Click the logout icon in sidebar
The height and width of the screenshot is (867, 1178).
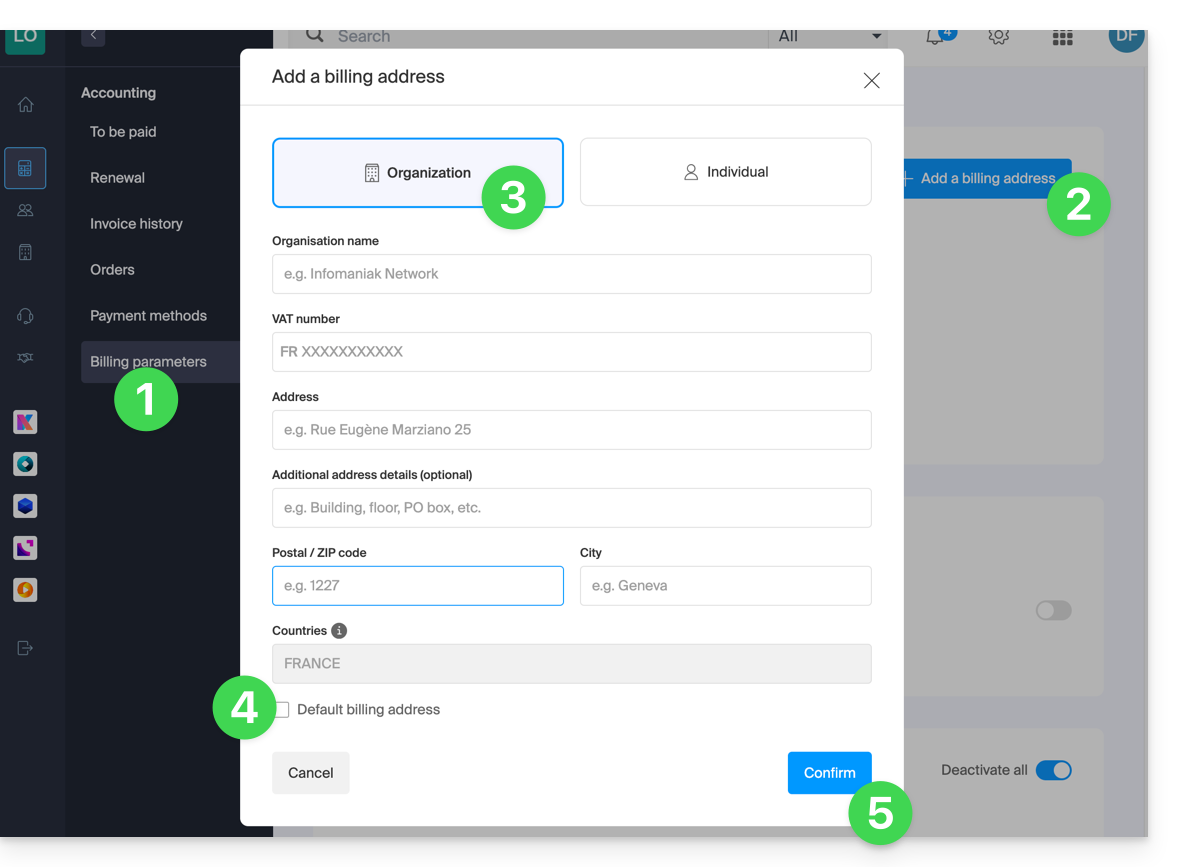[25, 648]
